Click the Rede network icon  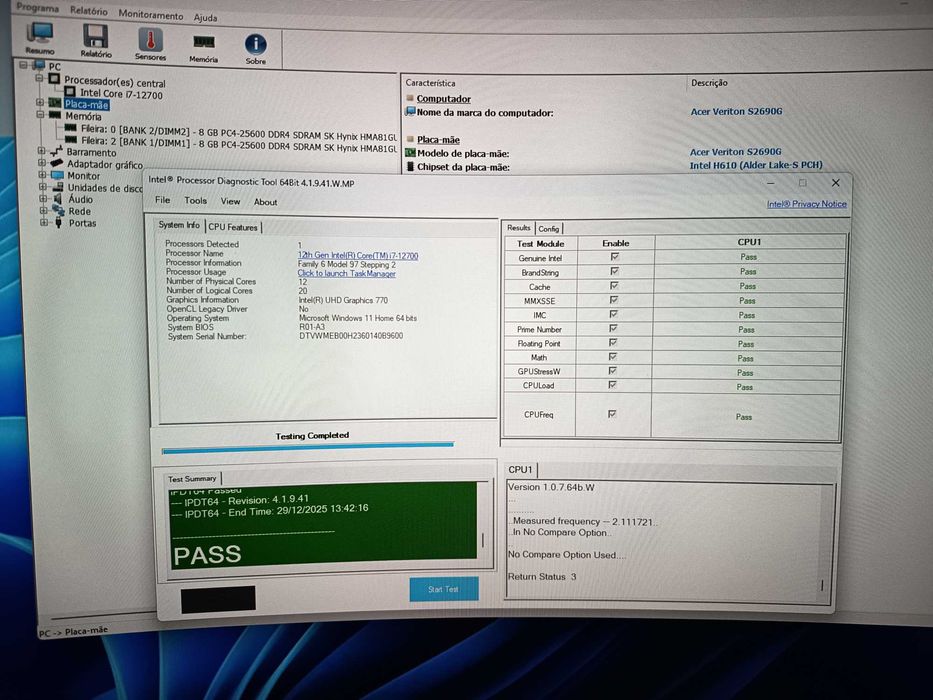pos(58,210)
